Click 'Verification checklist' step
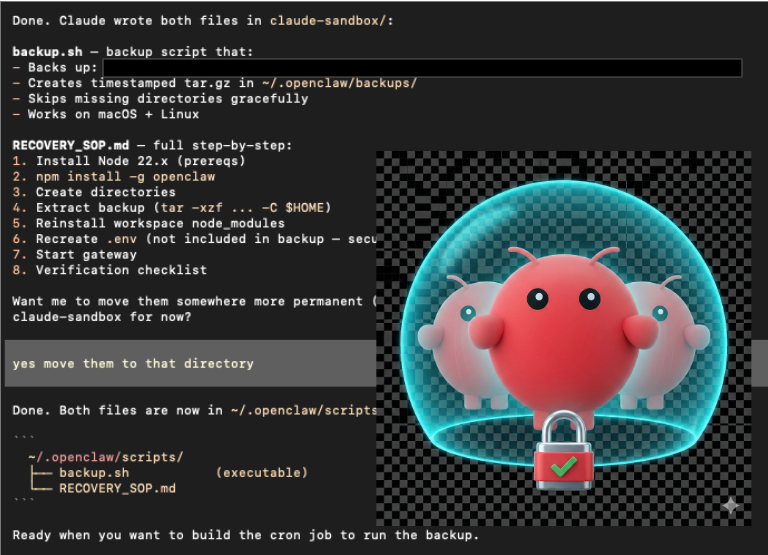 [x=121, y=270]
